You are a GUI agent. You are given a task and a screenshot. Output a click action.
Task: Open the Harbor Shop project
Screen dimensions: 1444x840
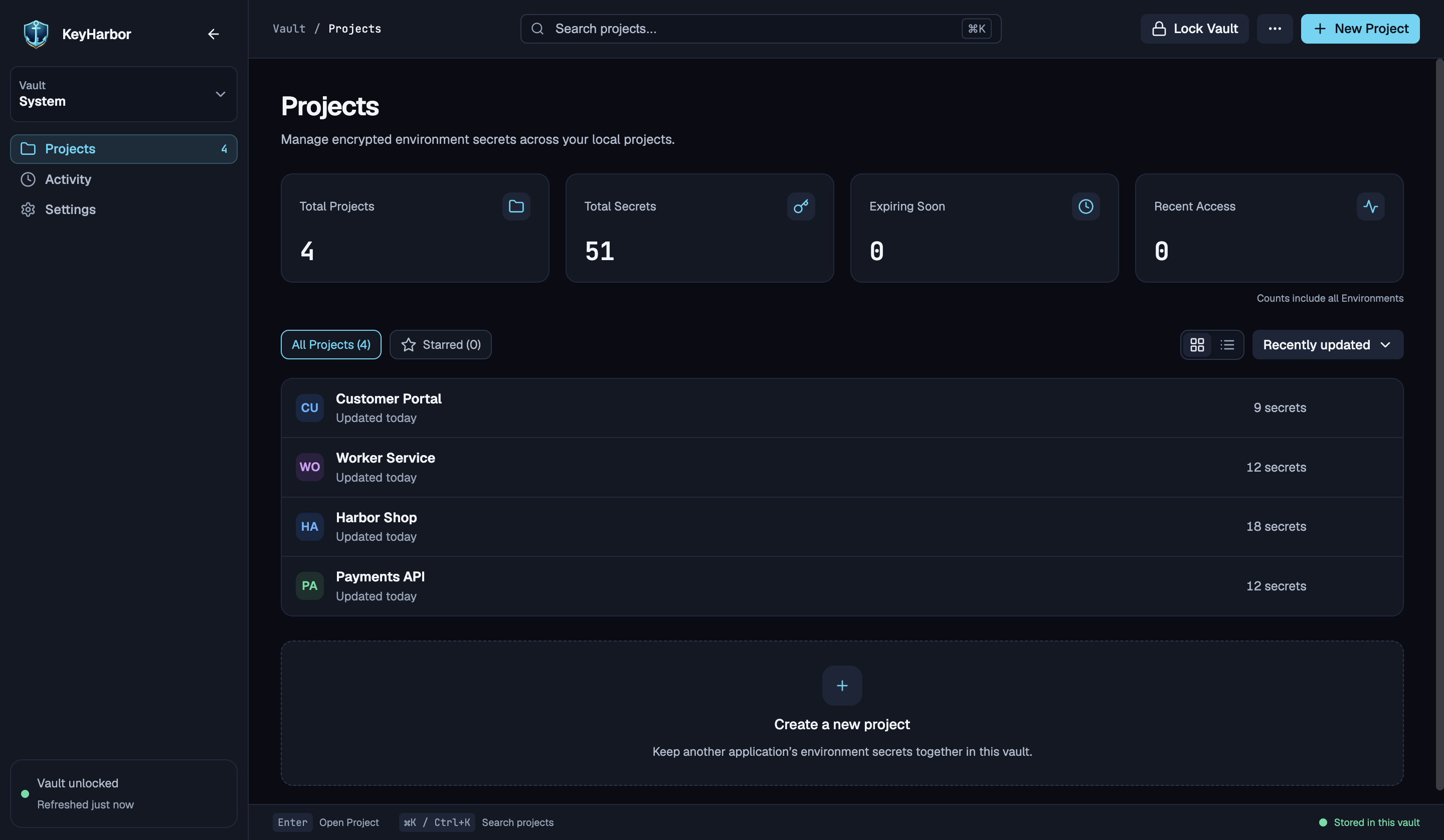pos(842,527)
